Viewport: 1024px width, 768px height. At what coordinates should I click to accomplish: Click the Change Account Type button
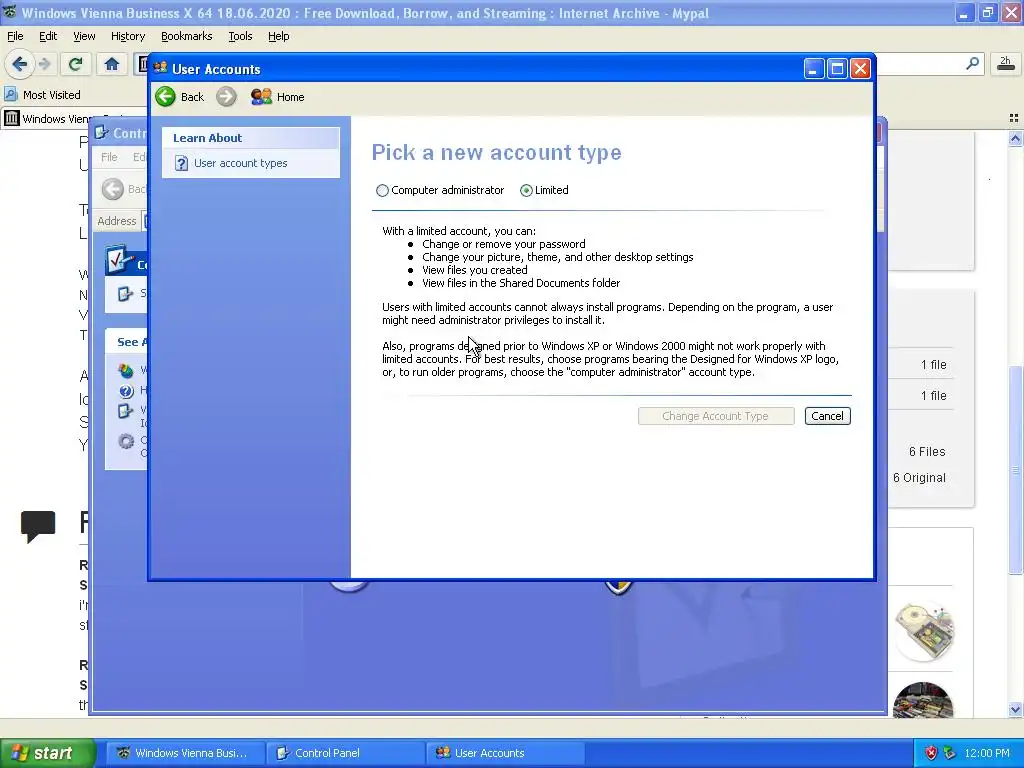pos(716,416)
